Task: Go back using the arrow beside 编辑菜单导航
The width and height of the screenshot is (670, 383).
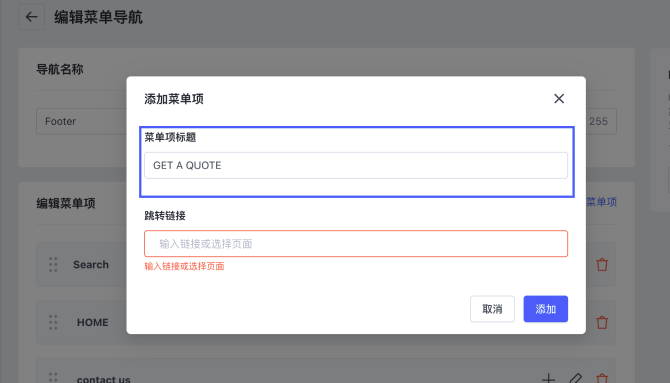Action: [x=31, y=17]
